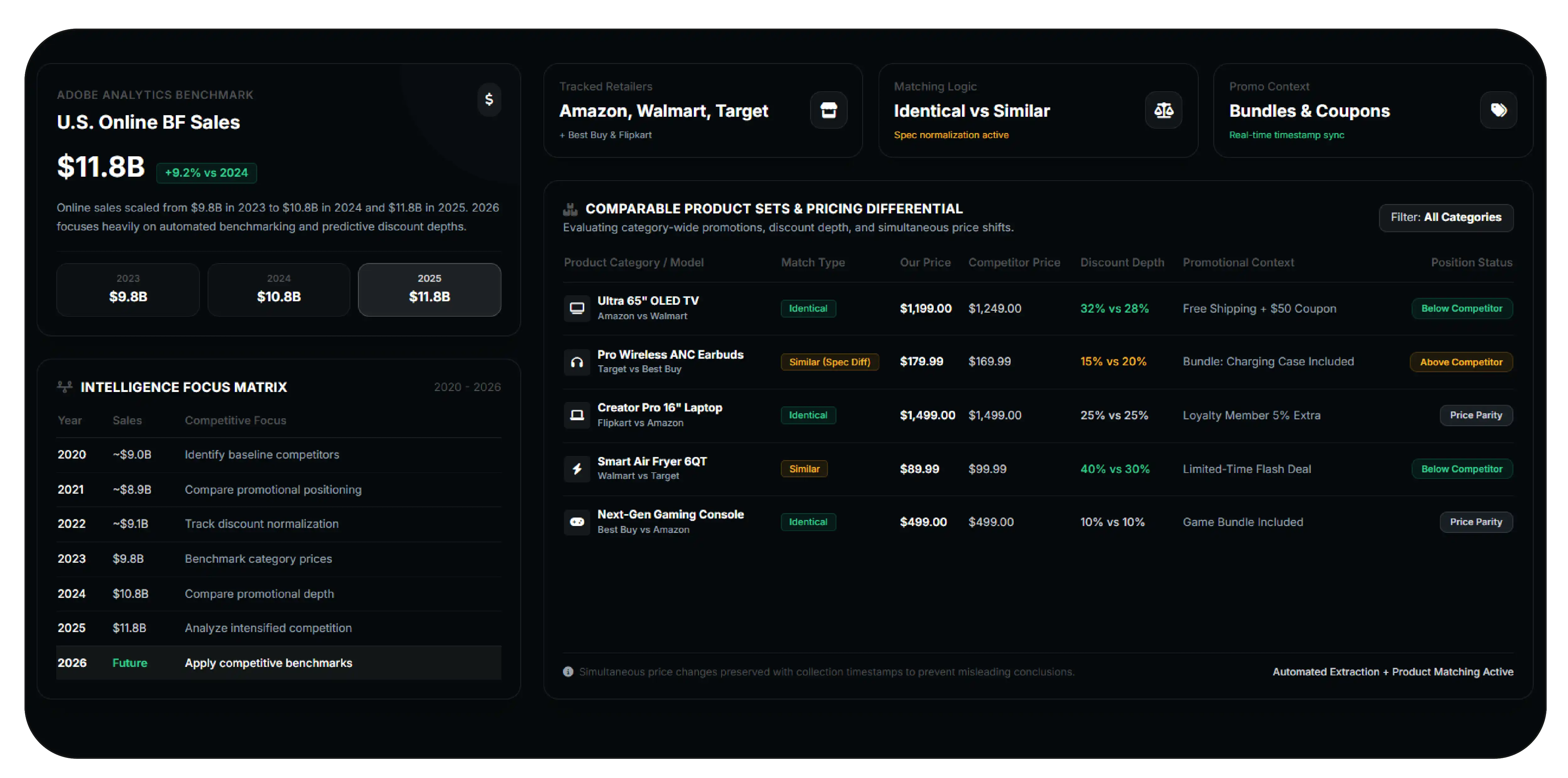Click Below Competitor badge for Smart Air Fryer

click(1462, 469)
